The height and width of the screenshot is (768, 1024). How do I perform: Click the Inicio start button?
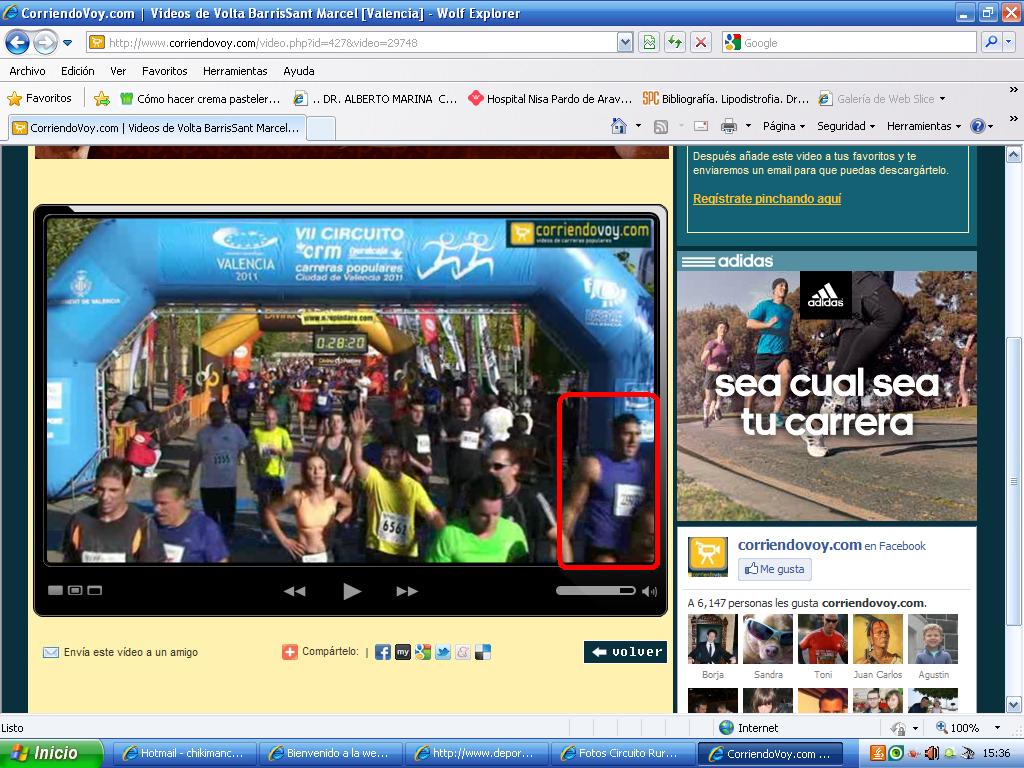coord(52,753)
